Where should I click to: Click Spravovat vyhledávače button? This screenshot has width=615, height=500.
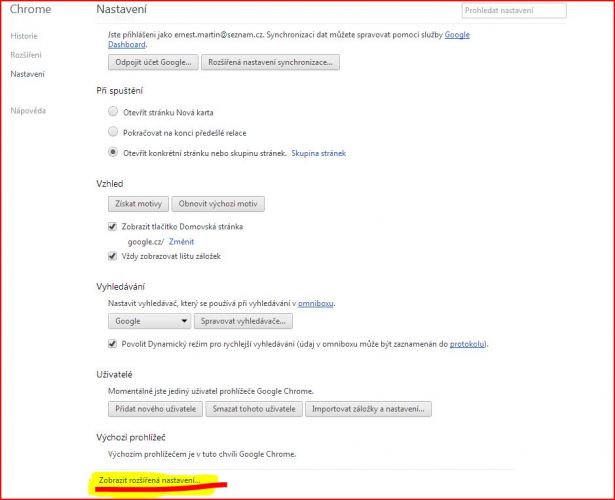pyautogui.click(x=243, y=321)
